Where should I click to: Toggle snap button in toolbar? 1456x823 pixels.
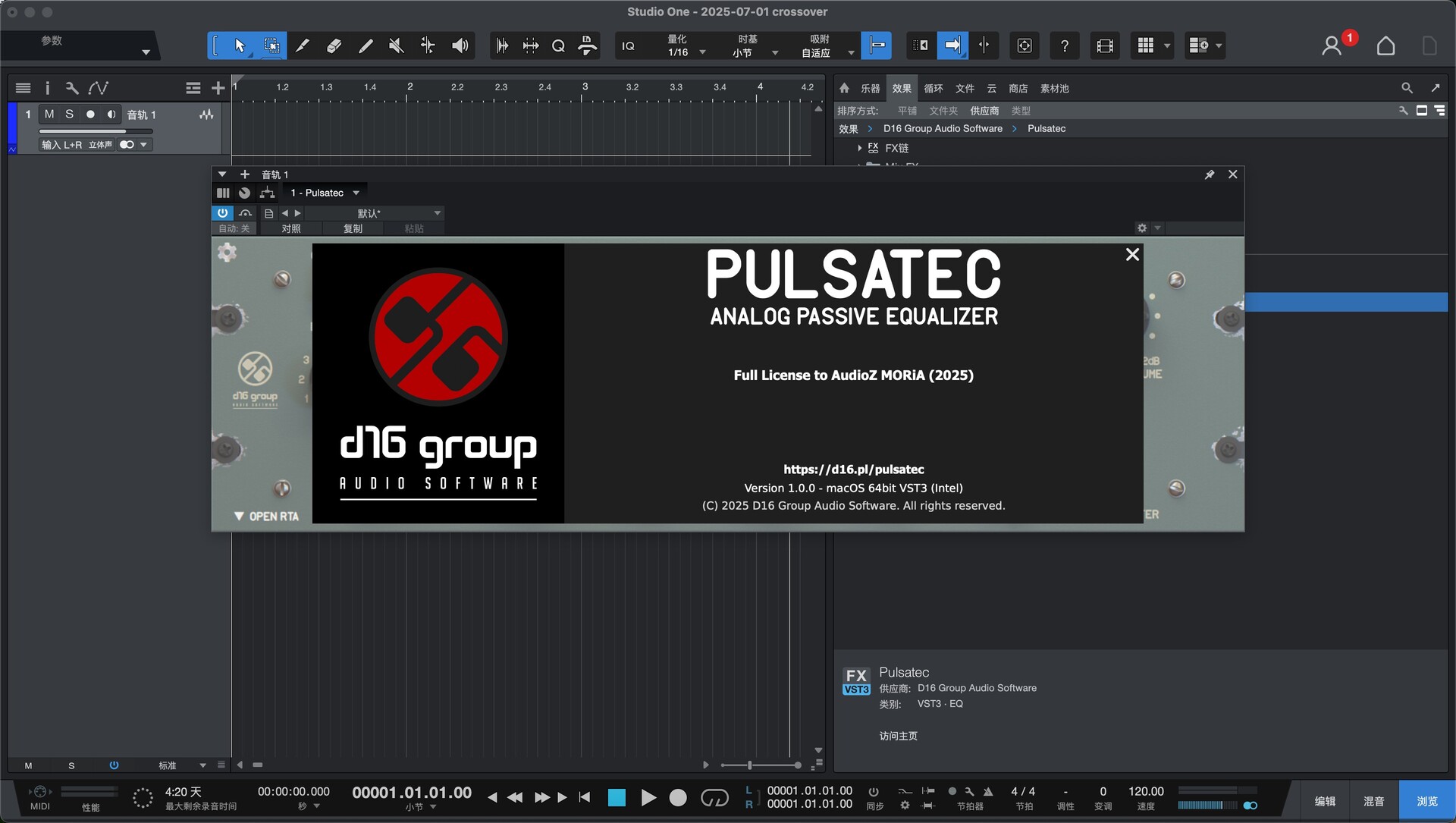click(x=877, y=46)
